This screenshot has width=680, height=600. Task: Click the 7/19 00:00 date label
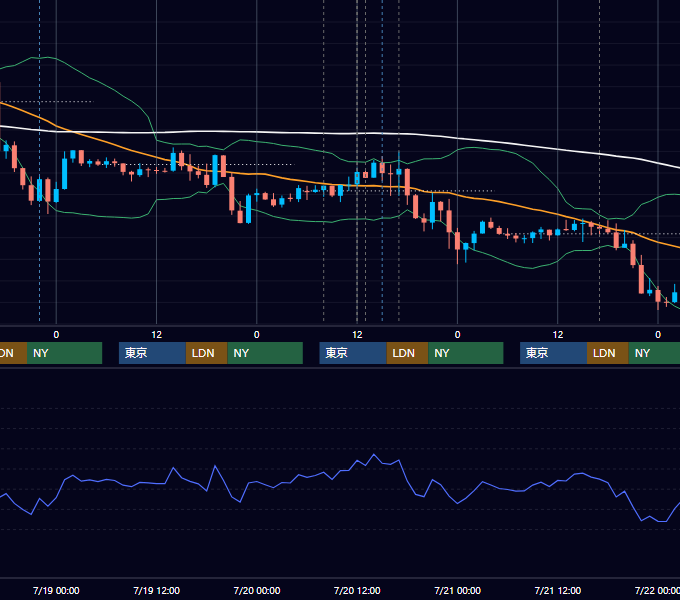click(56, 590)
